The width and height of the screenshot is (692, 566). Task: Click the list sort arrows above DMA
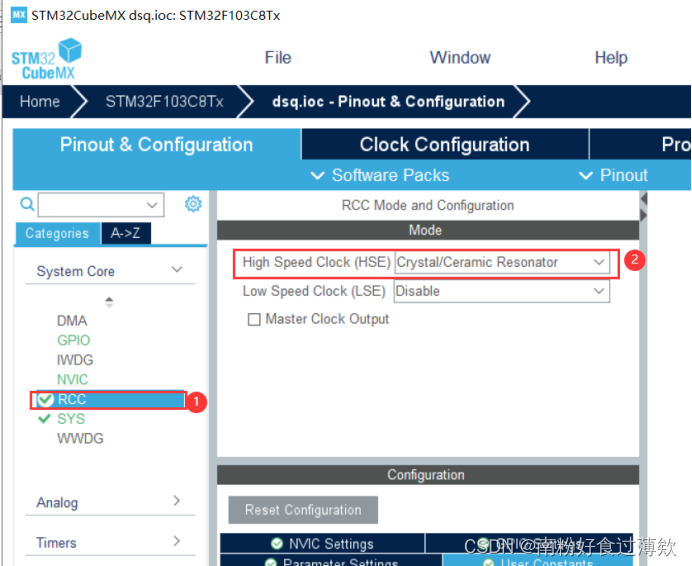pyautogui.click(x=109, y=302)
